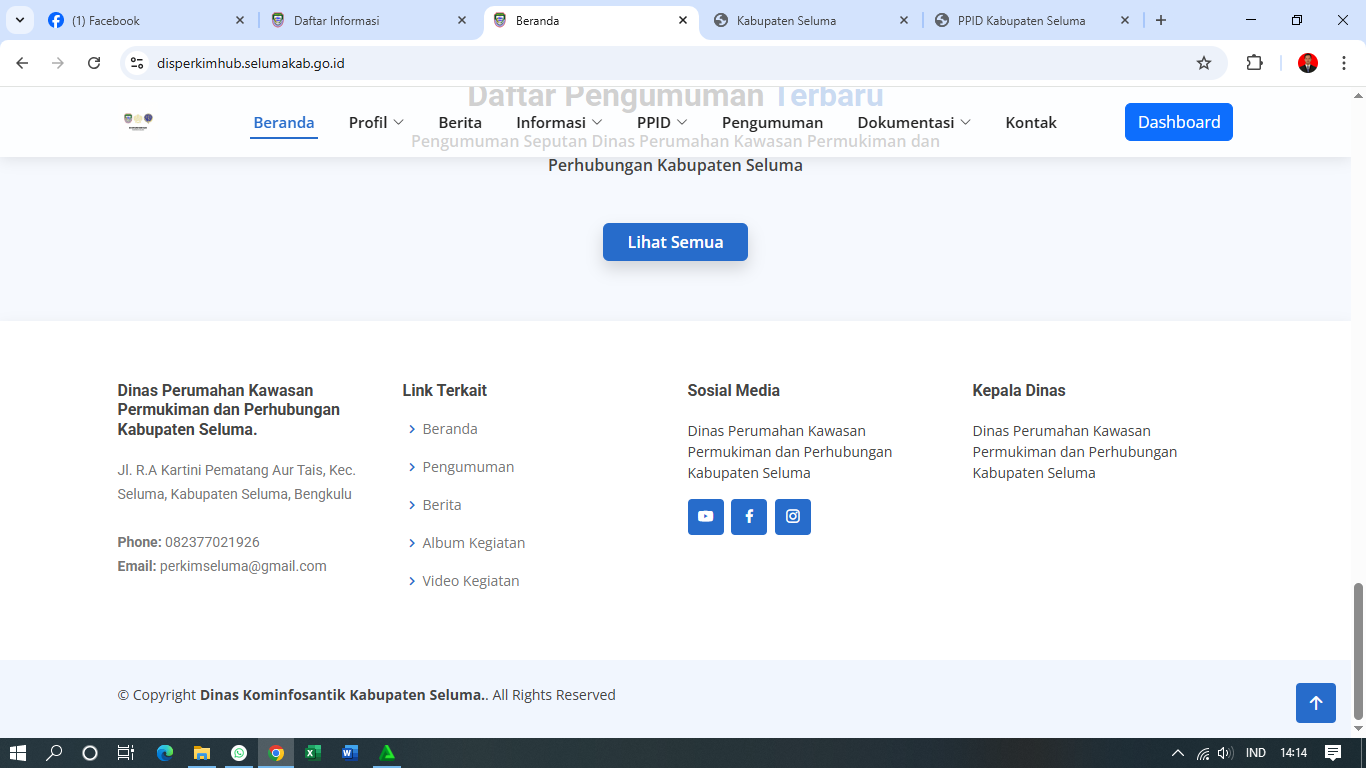Open the Chrome extensions puzzle icon

[x=1254, y=63]
